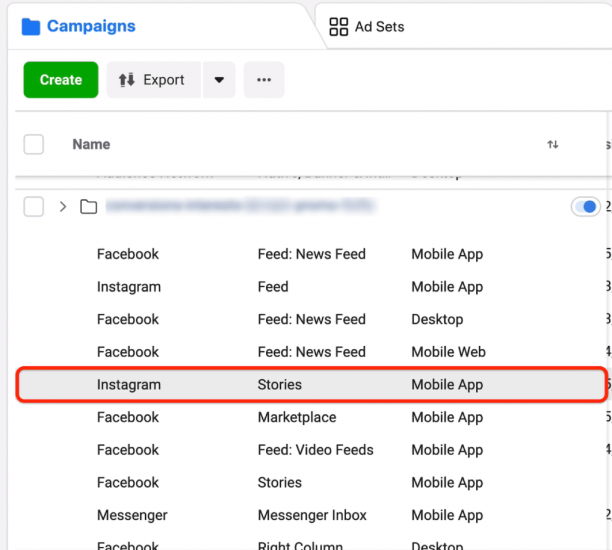The width and height of the screenshot is (612, 550).
Task: Click the Export button
Action: [x=153, y=80]
